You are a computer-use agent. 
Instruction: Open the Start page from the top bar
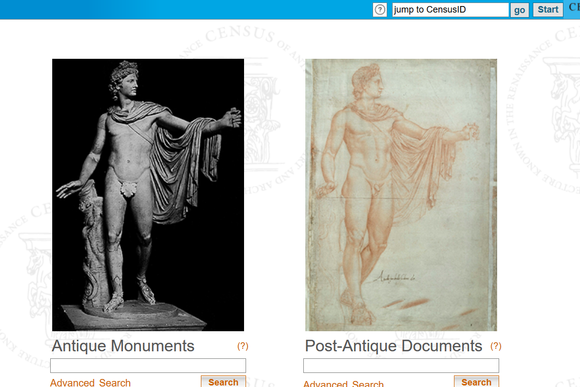tap(548, 10)
